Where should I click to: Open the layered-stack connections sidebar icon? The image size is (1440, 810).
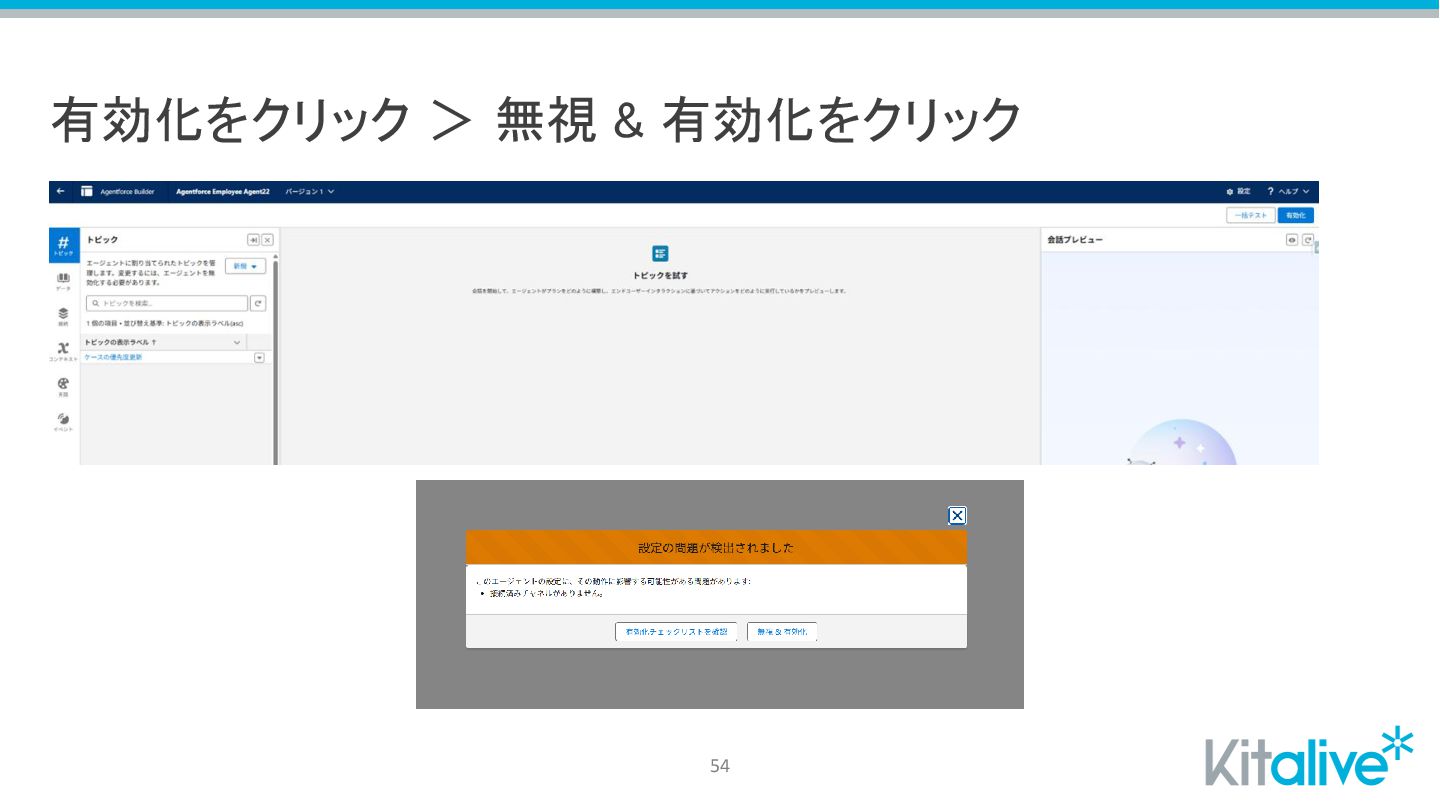[63, 316]
